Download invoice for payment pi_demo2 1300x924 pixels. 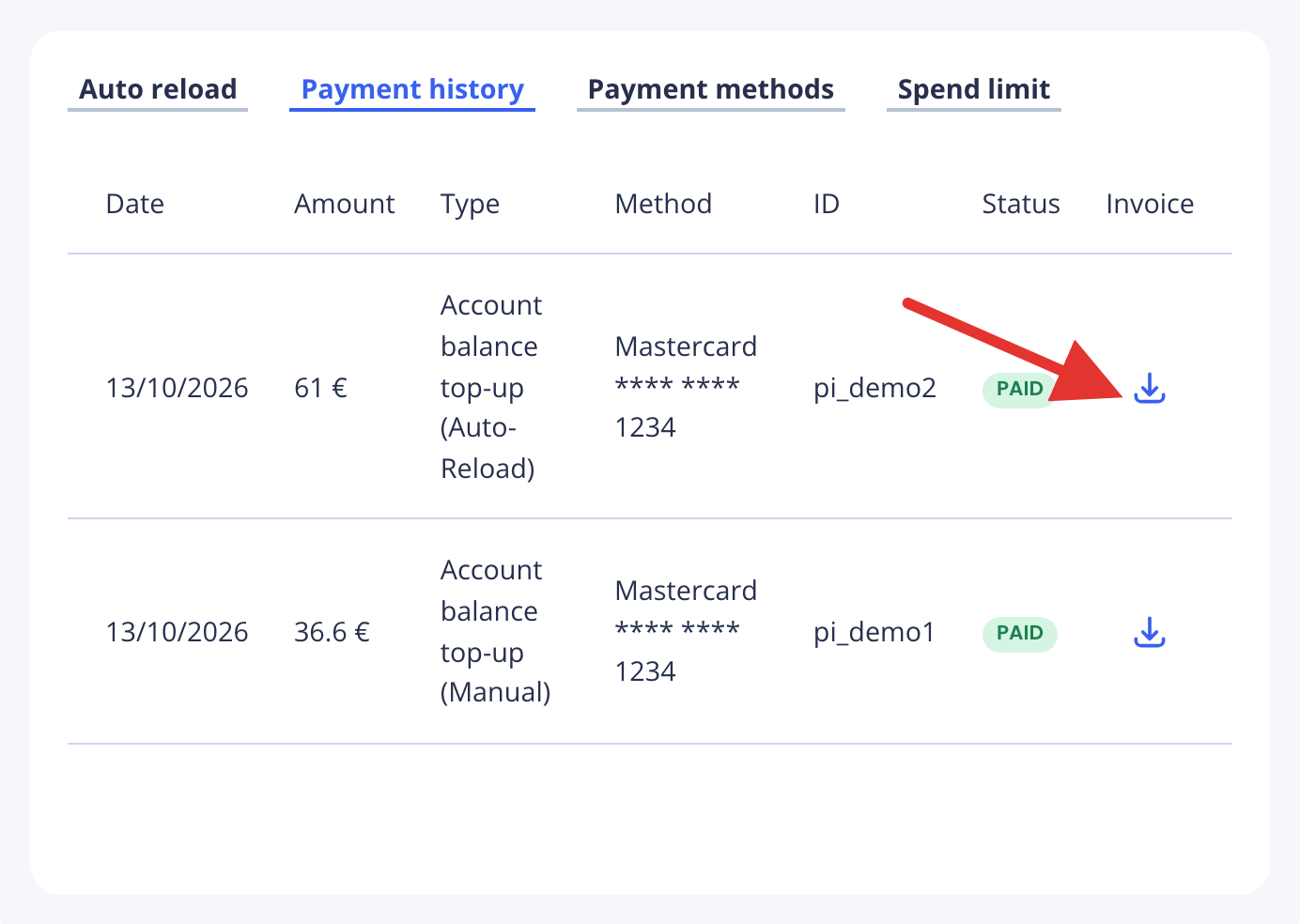coord(1150,388)
